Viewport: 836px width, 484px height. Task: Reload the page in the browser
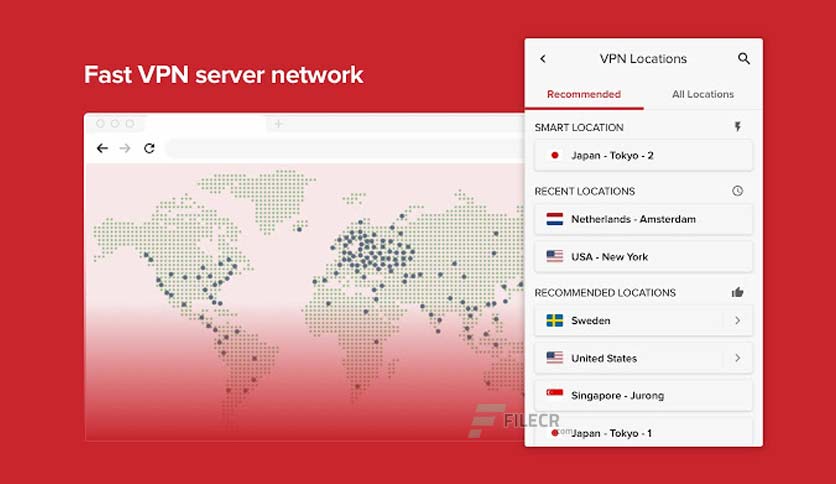click(x=149, y=148)
